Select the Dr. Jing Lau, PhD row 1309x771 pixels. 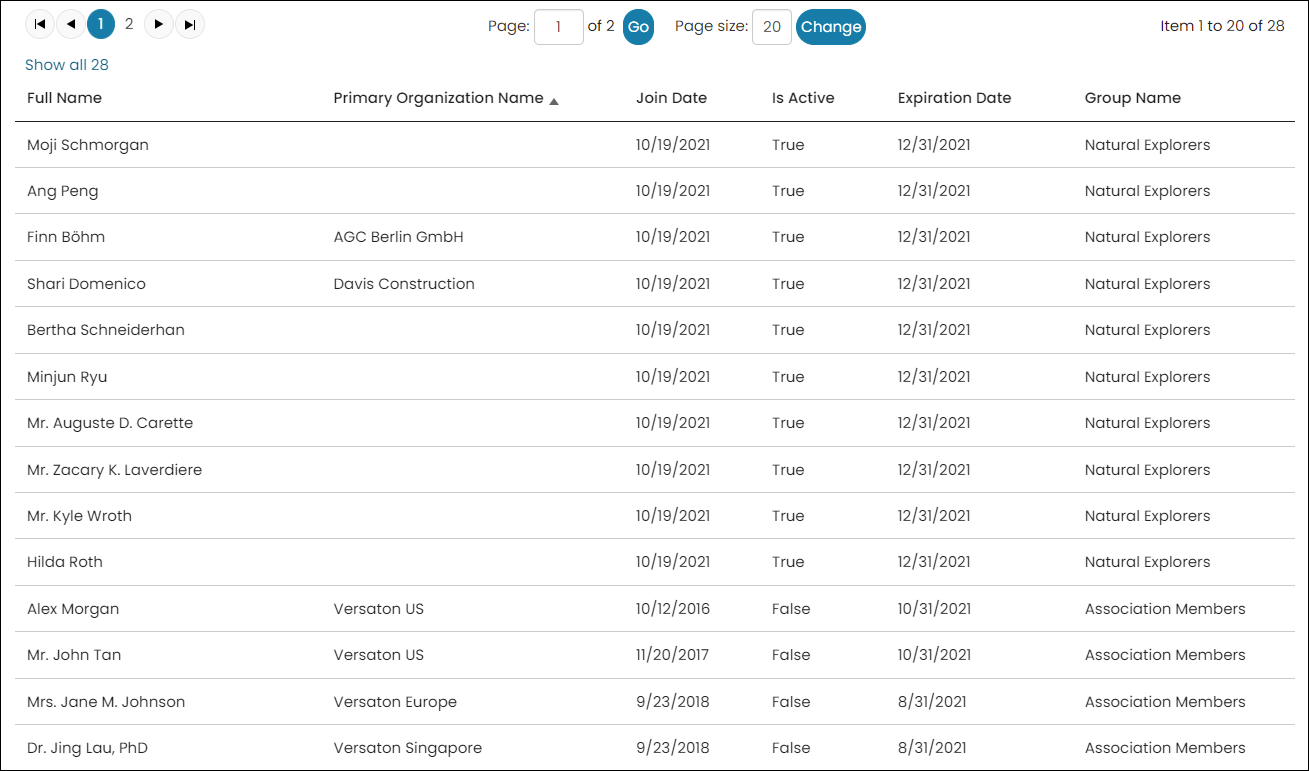tap(655, 748)
